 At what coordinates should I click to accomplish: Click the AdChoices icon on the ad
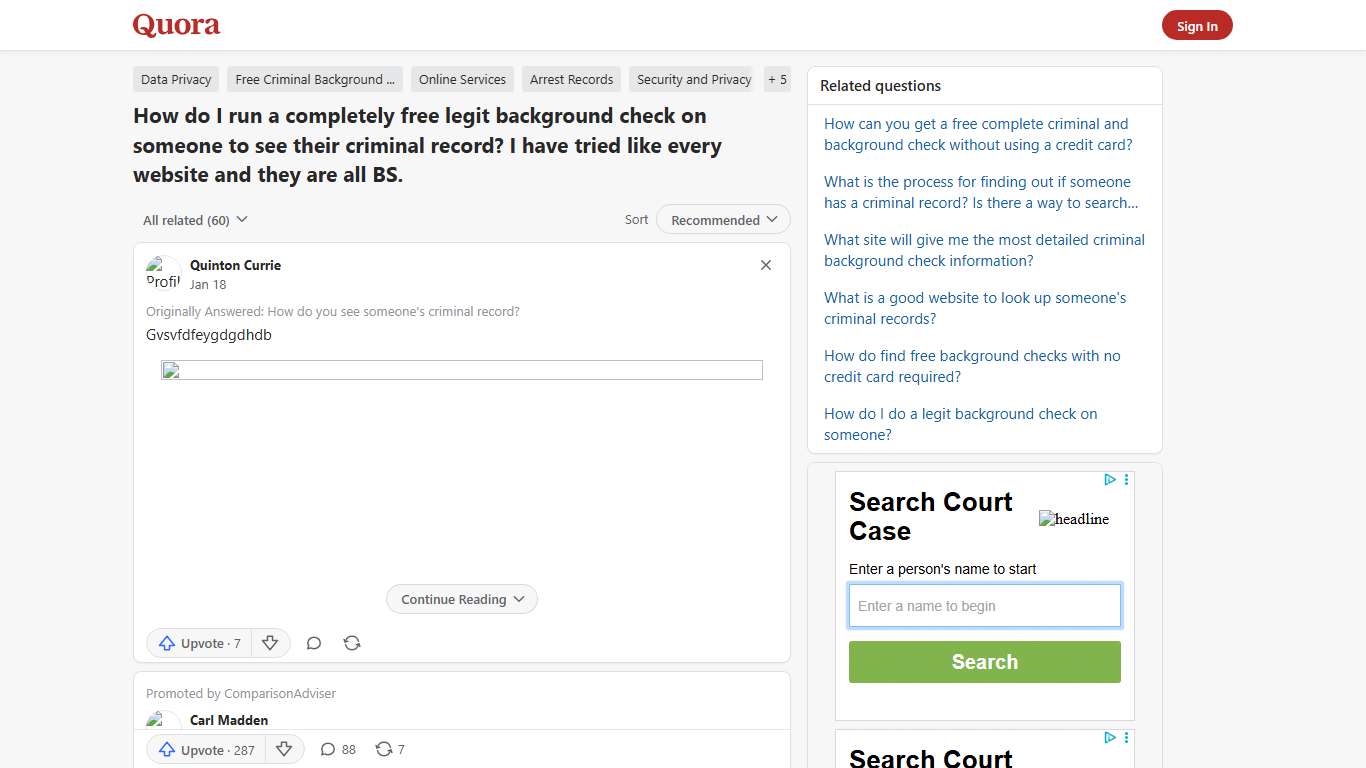(x=1110, y=480)
